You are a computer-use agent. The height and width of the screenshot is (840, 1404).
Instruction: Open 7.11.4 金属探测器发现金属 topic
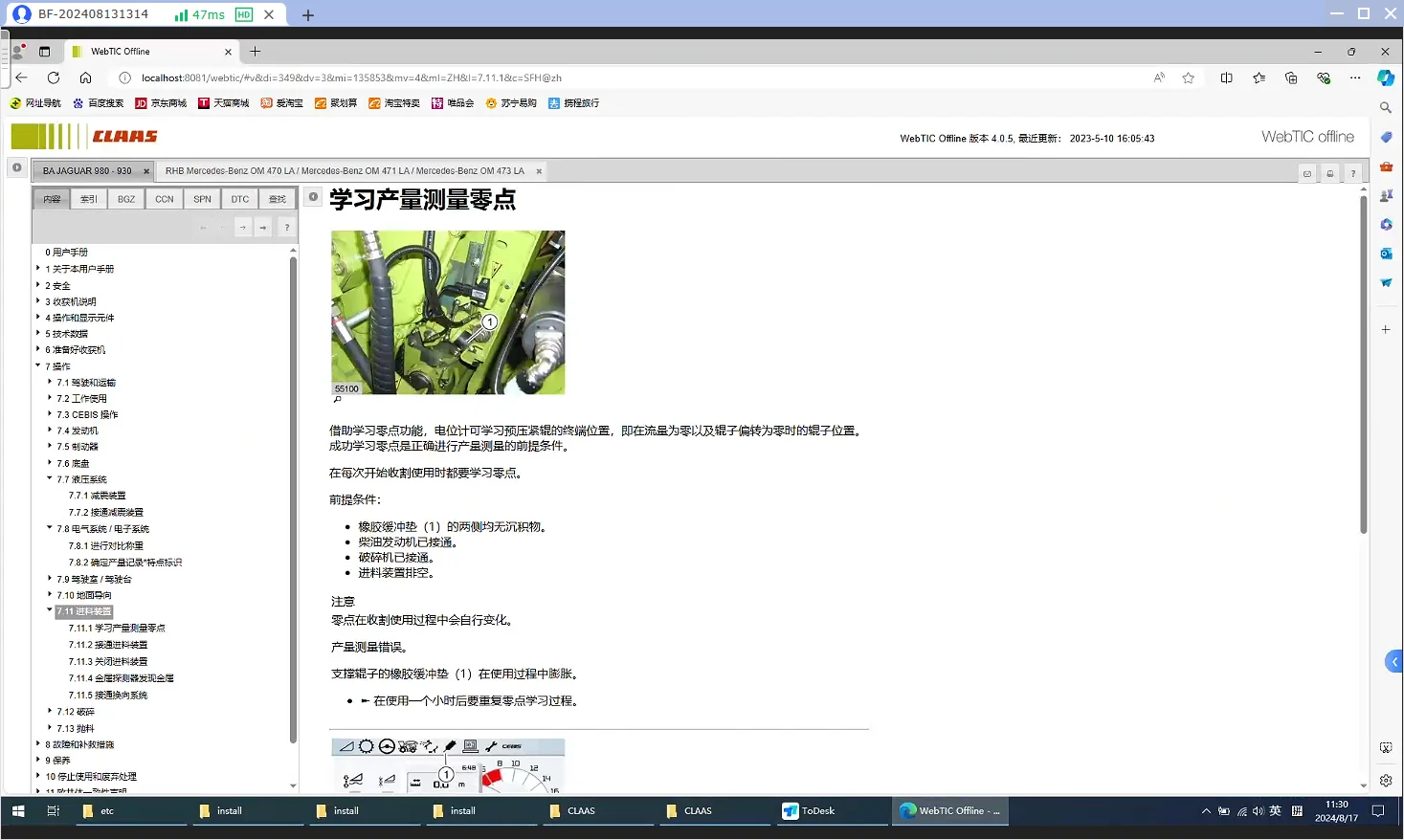pos(122,677)
